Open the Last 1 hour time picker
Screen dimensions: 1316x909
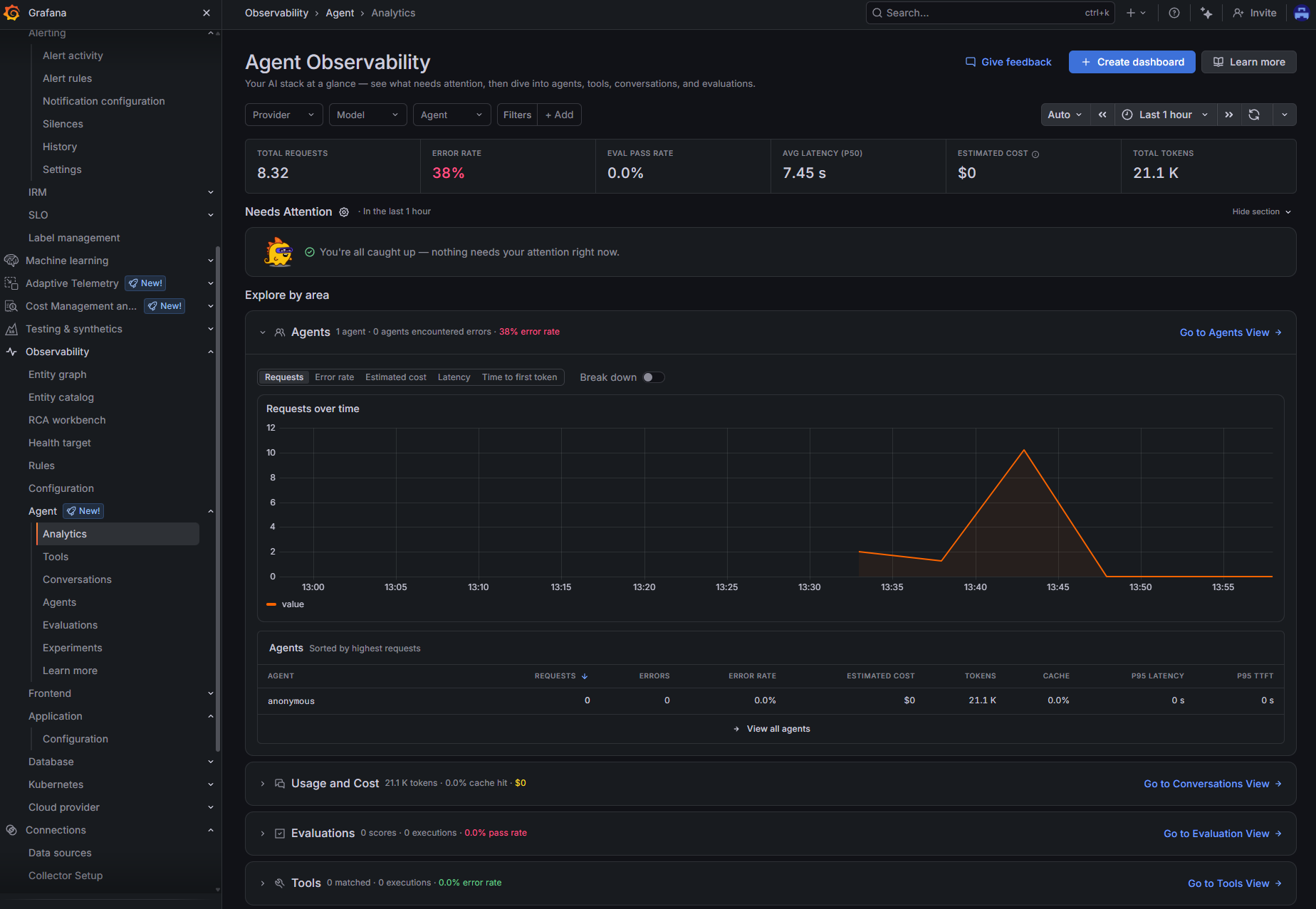1165,115
